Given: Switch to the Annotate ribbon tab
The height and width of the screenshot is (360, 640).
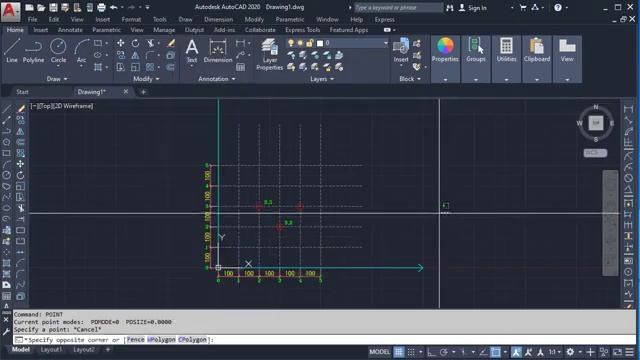Looking at the screenshot, I should click(70, 30).
